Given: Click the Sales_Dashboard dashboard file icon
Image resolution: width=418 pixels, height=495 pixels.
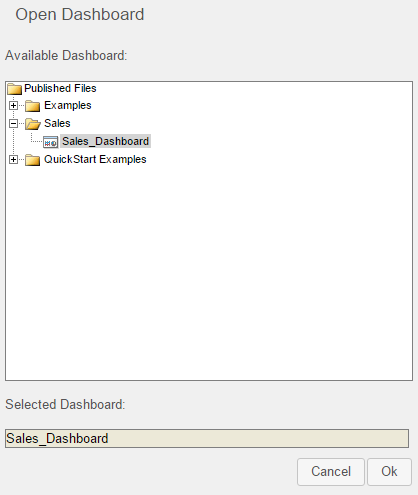Looking at the screenshot, I should (51, 142).
